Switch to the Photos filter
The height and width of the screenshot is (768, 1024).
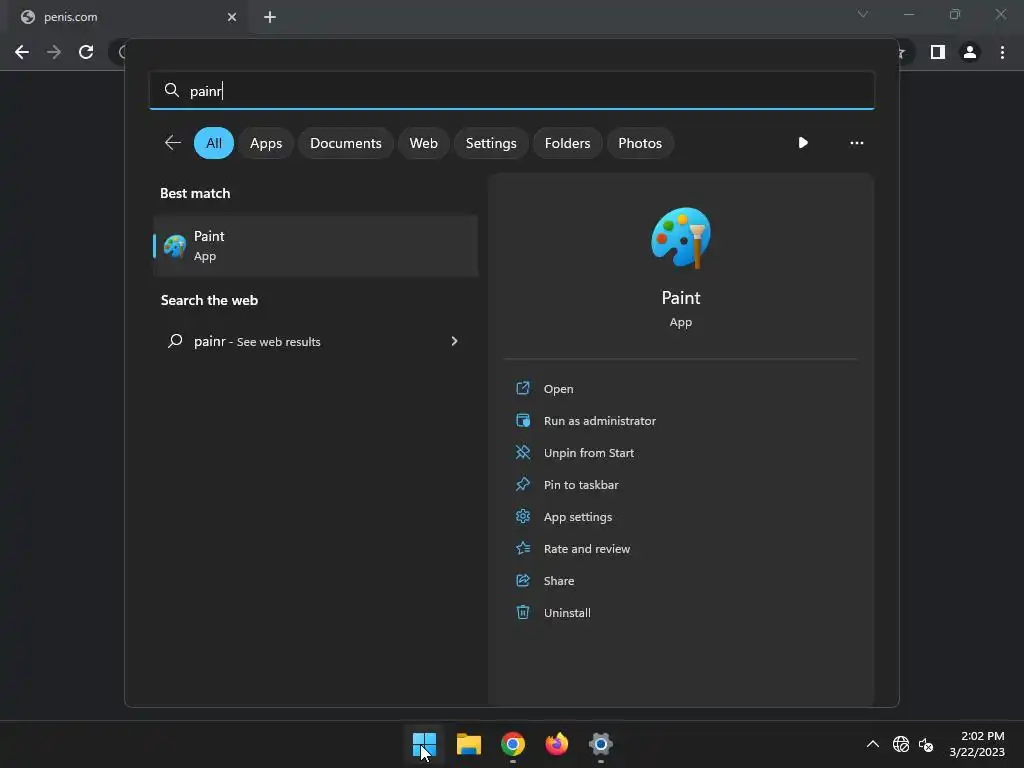click(x=639, y=143)
